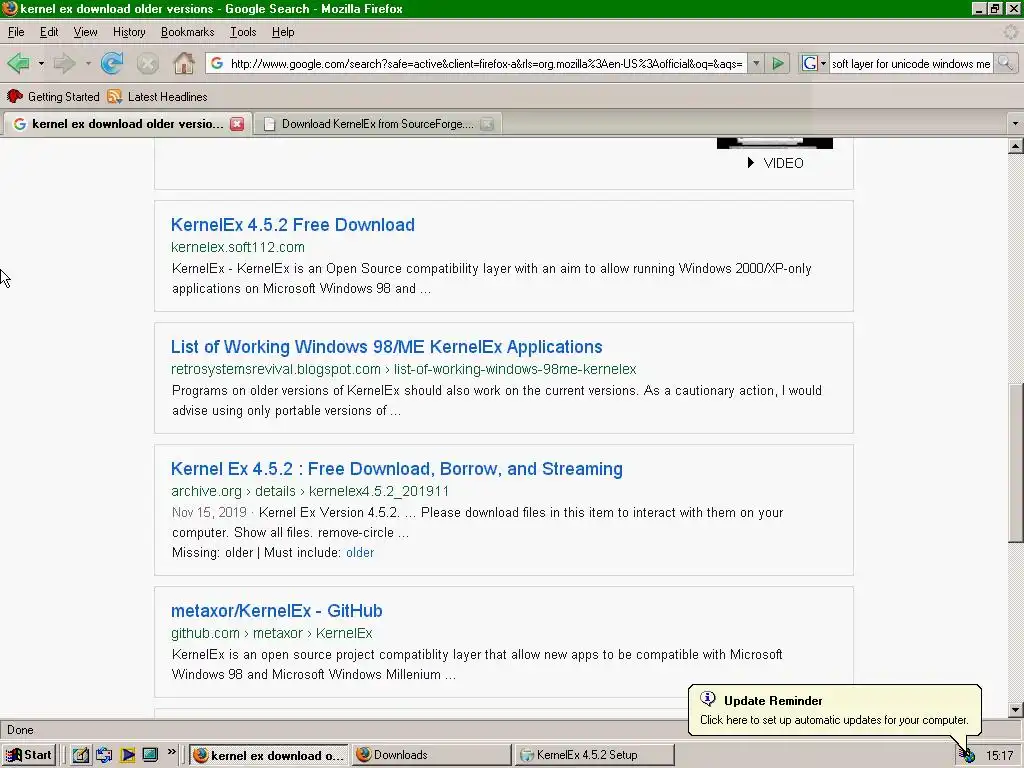Open the History menu
Viewport: 1024px width, 768px height.
coord(129,32)
